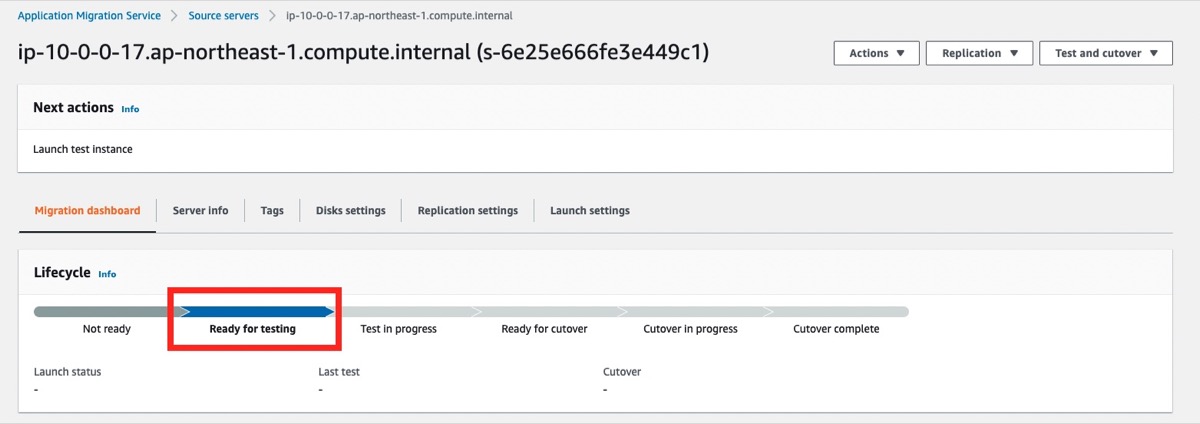Open the Replication settings tab
The height and width of the screenshot is (424, 1200).
(468, 211)
